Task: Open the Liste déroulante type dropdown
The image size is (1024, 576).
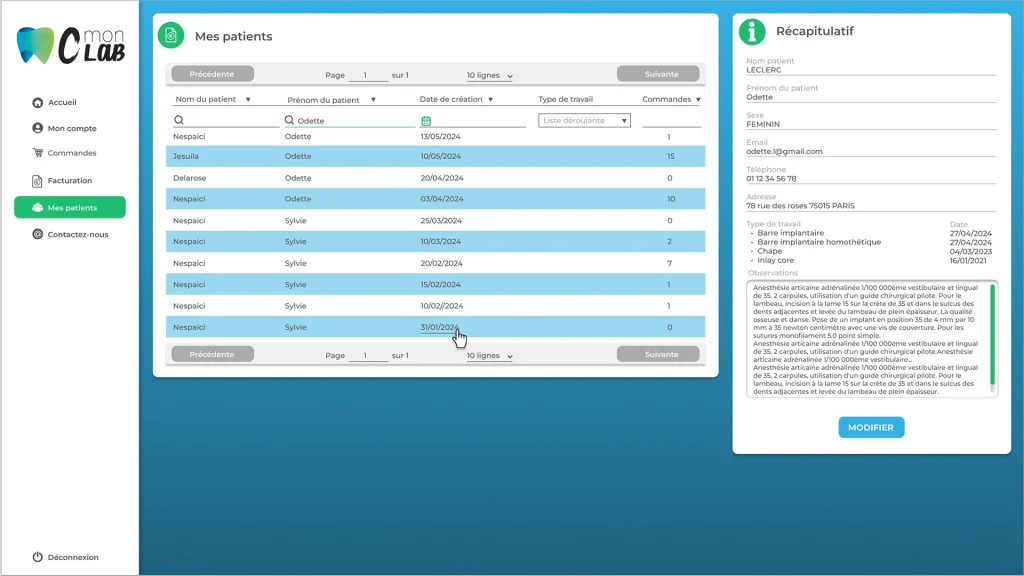Action: click(x=584, y=120)
